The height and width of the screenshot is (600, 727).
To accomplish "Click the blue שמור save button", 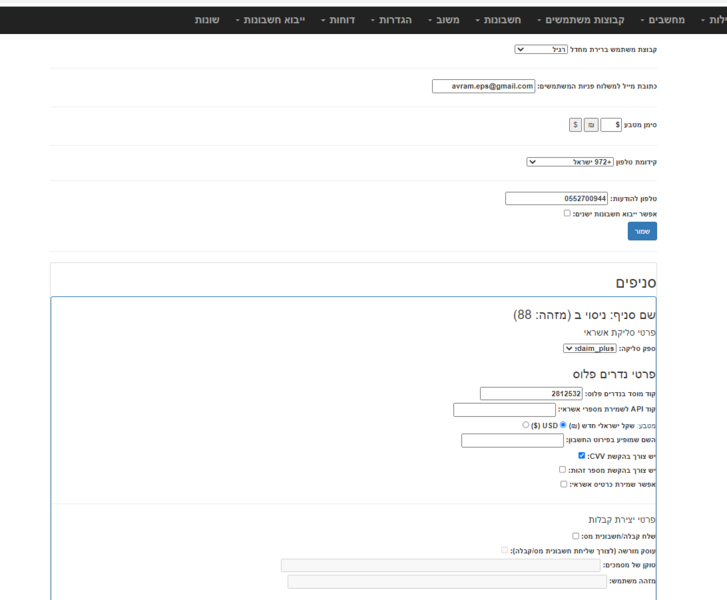I will click(x=642, y=231).
